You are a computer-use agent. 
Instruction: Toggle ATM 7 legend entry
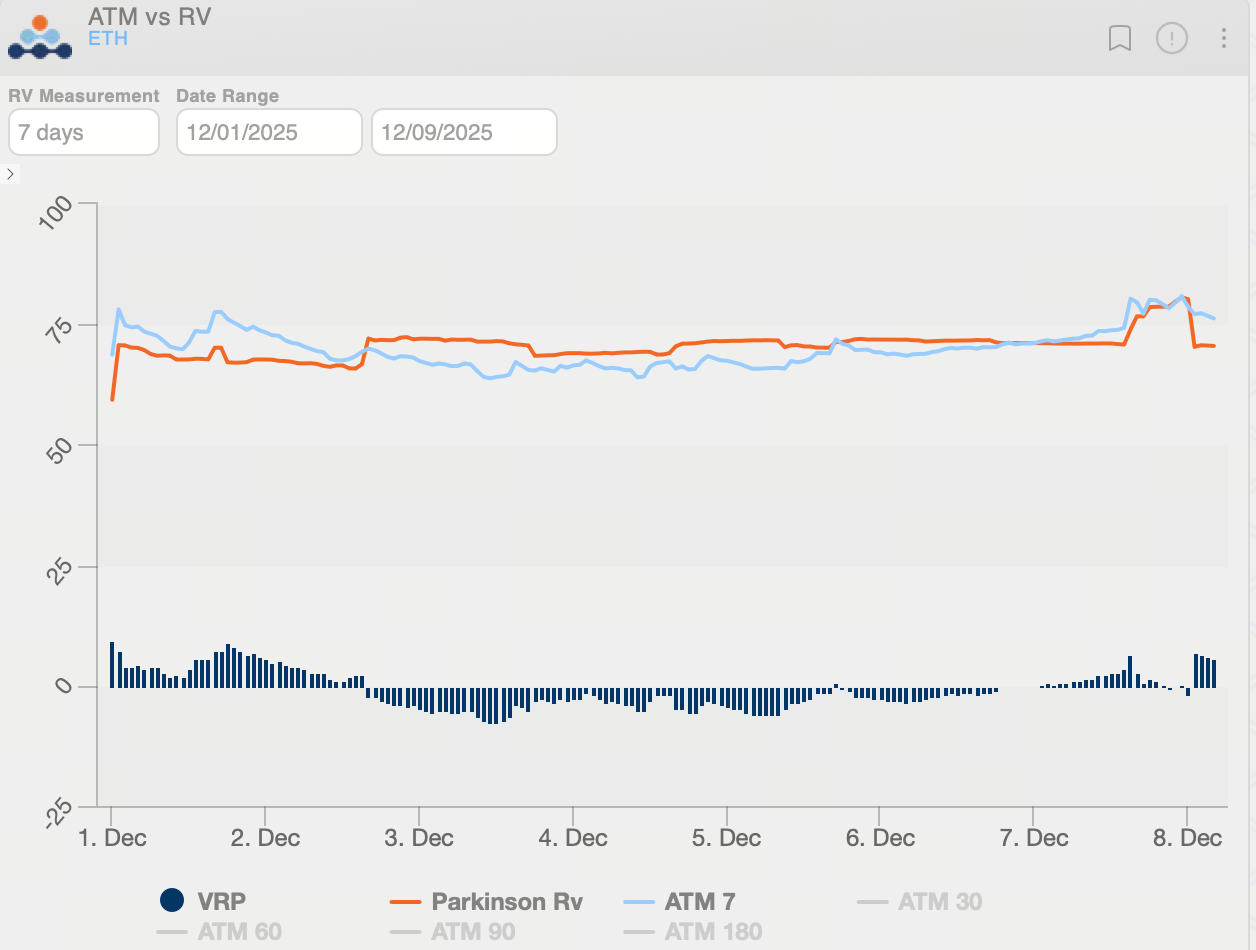(x=700, y=901)
